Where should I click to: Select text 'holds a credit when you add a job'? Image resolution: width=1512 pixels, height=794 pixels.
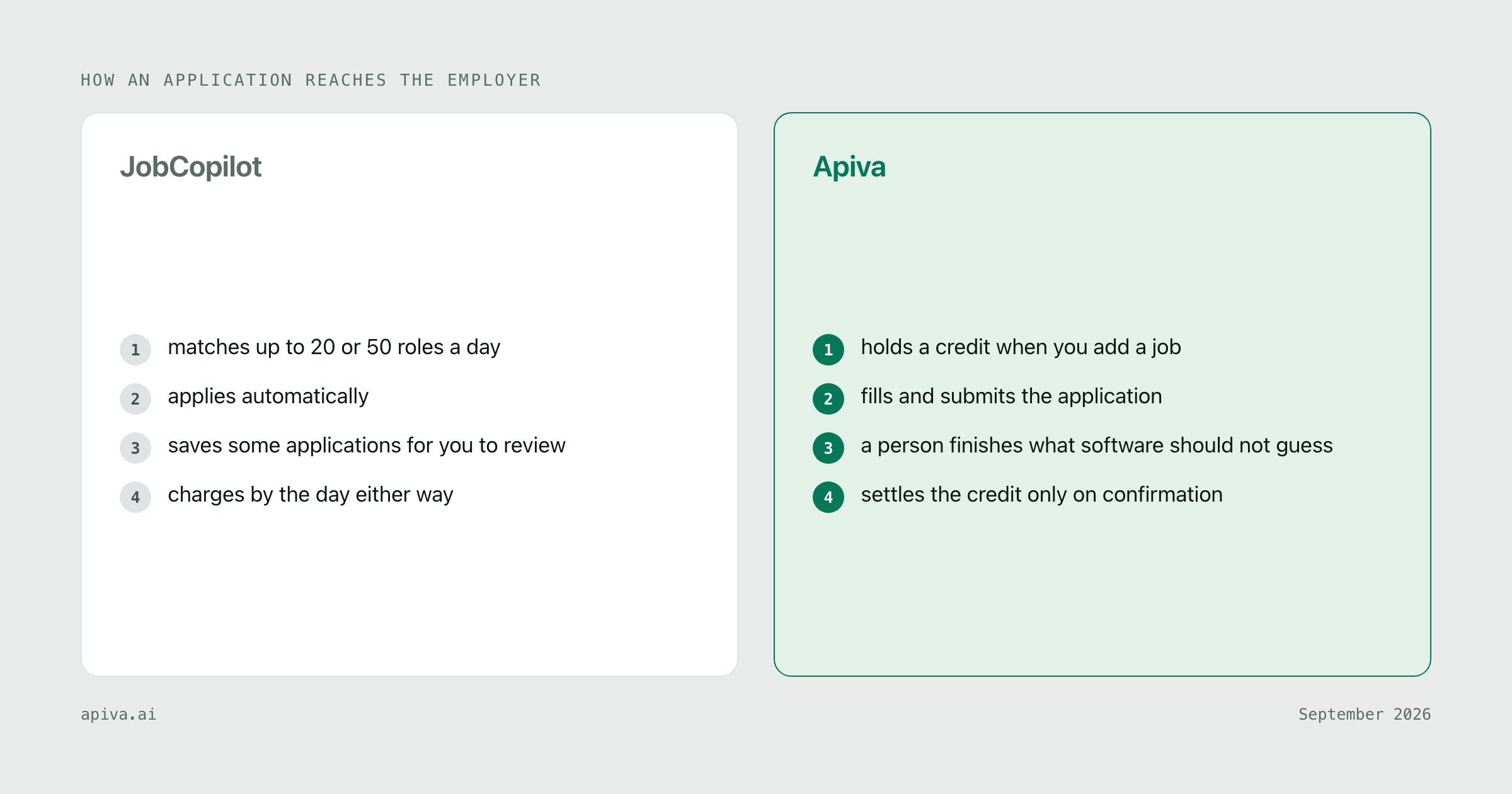click(1021, 347)
